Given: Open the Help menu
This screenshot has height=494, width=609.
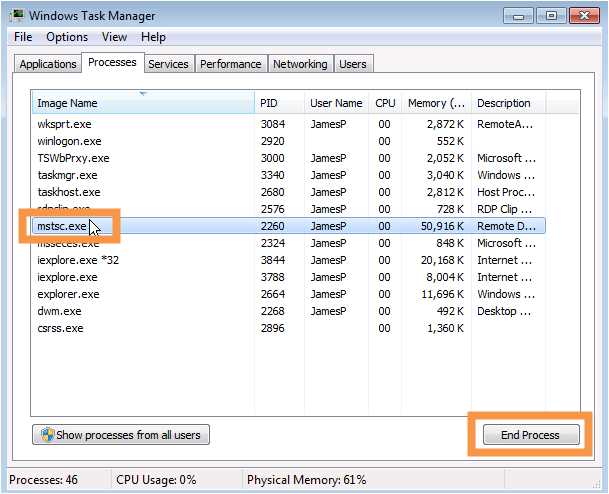Looking at the screenshot, I should pos(153,37).
